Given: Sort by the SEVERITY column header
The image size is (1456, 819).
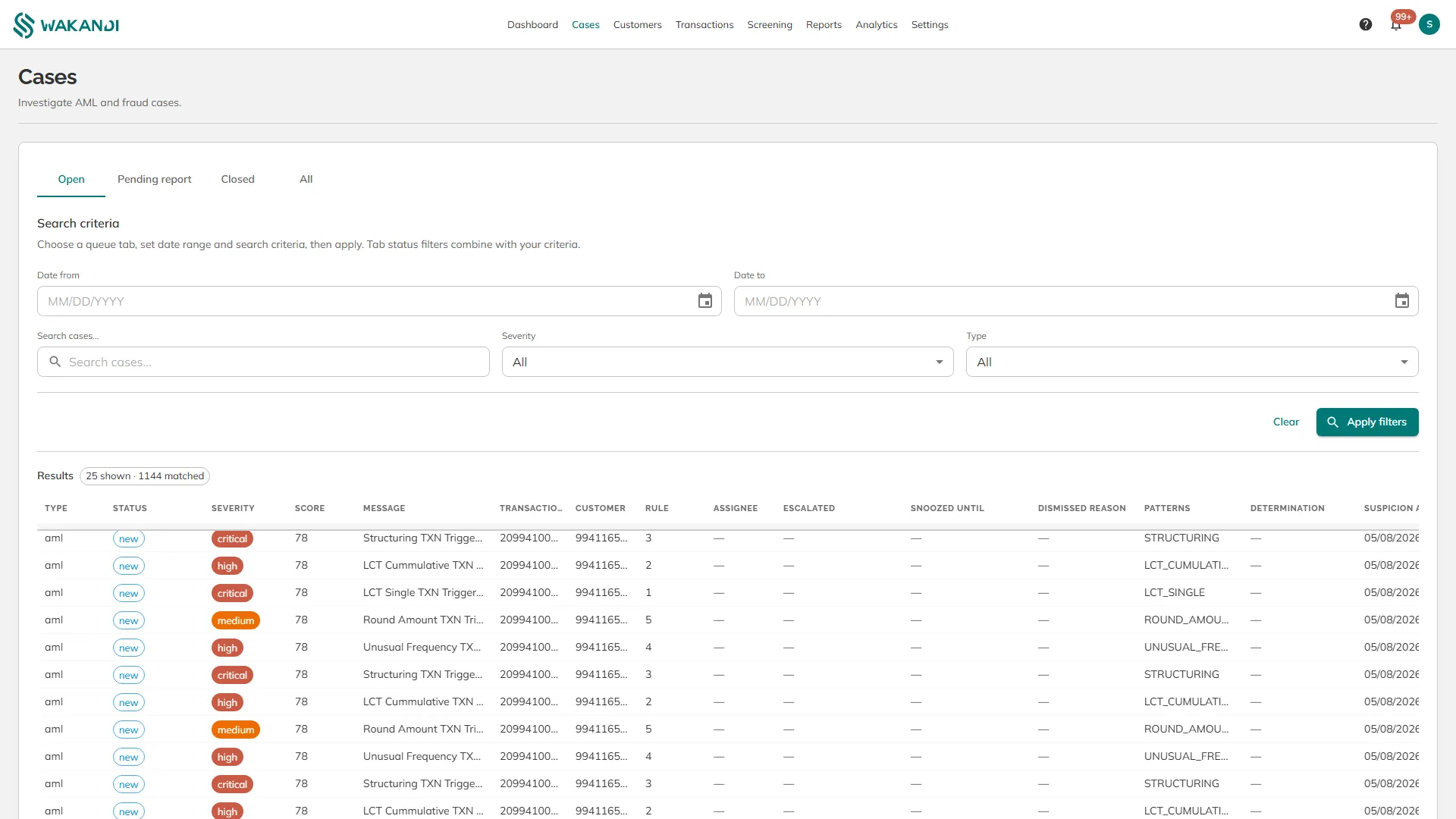Looking at the screenshot, I should [233, 508].
